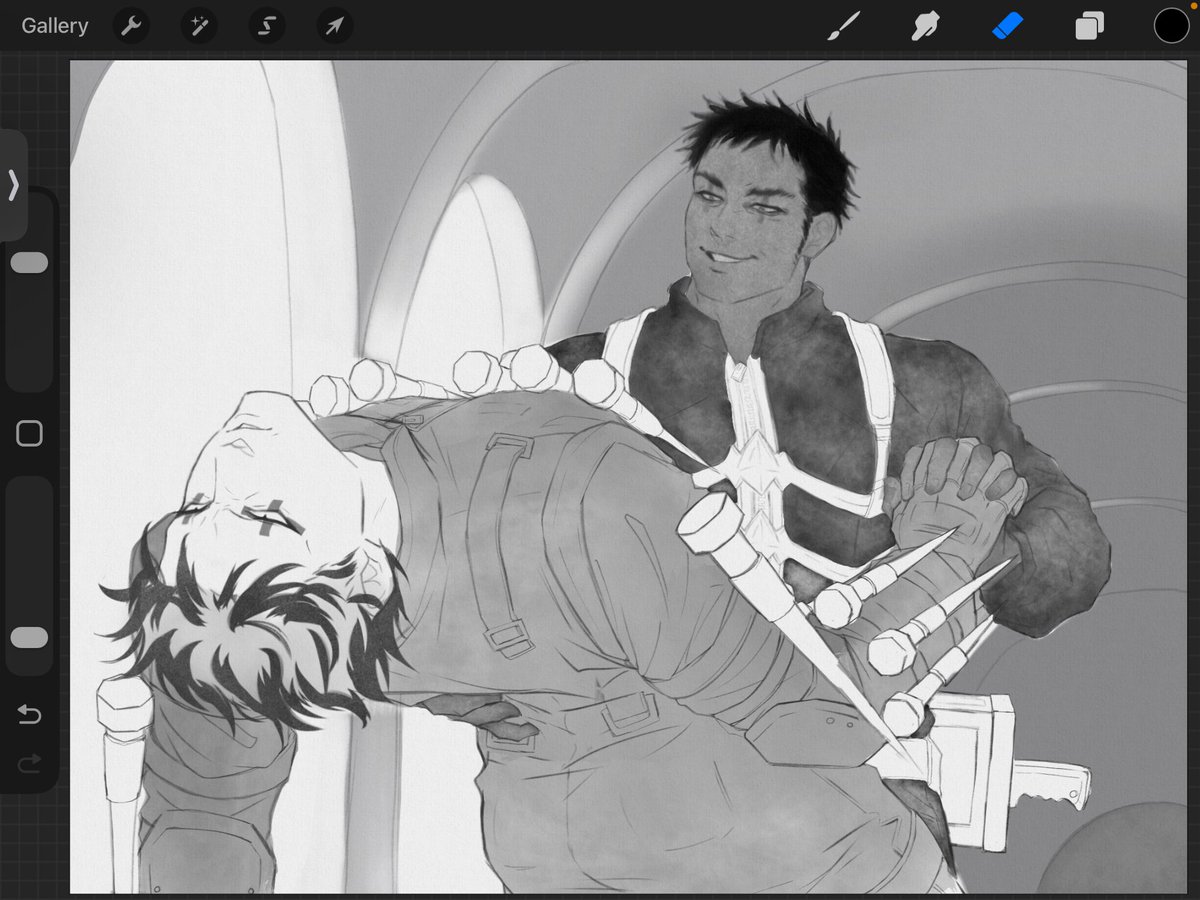Undo the last action

click(29, 714)
